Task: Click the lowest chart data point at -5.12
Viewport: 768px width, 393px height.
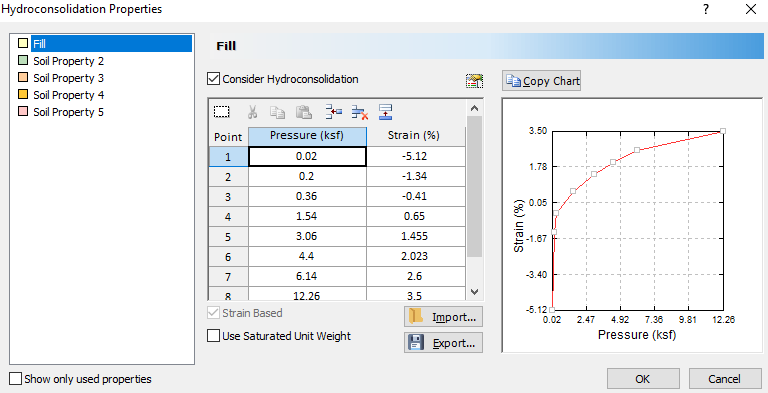Action: coord(552,310)
